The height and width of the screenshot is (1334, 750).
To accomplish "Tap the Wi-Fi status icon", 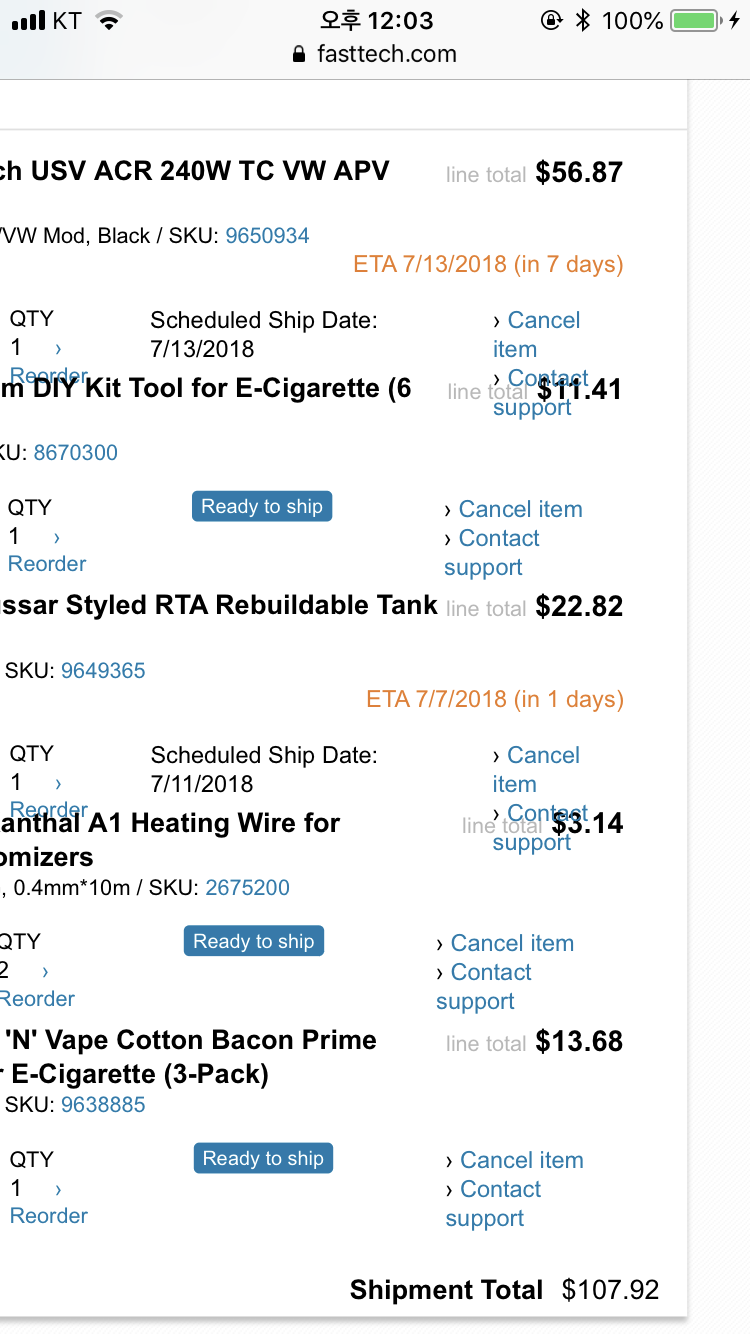I will pos(109,20).
